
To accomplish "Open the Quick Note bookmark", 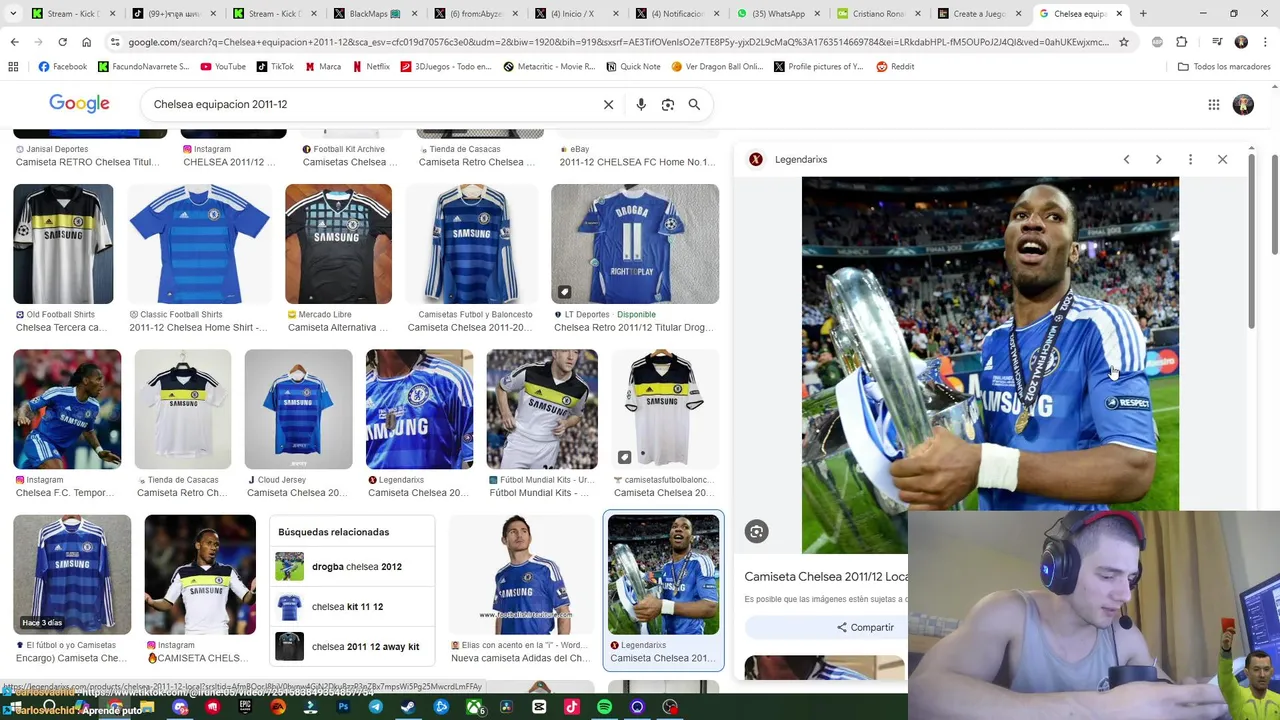I will pos(632,66).
